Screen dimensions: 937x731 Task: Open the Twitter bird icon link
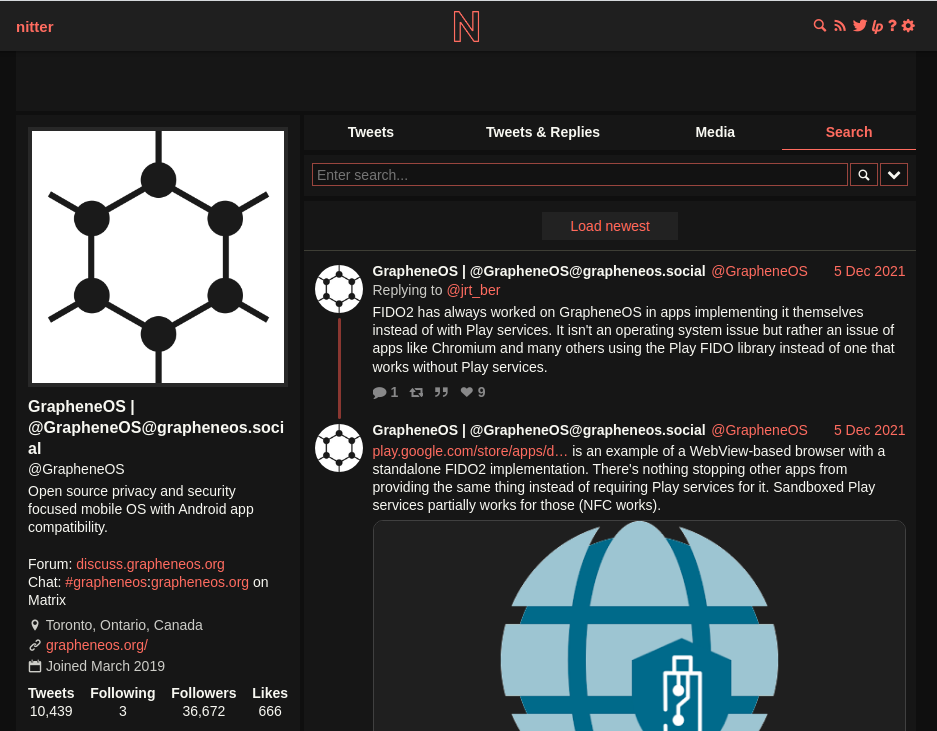click(x=859, y=26)
